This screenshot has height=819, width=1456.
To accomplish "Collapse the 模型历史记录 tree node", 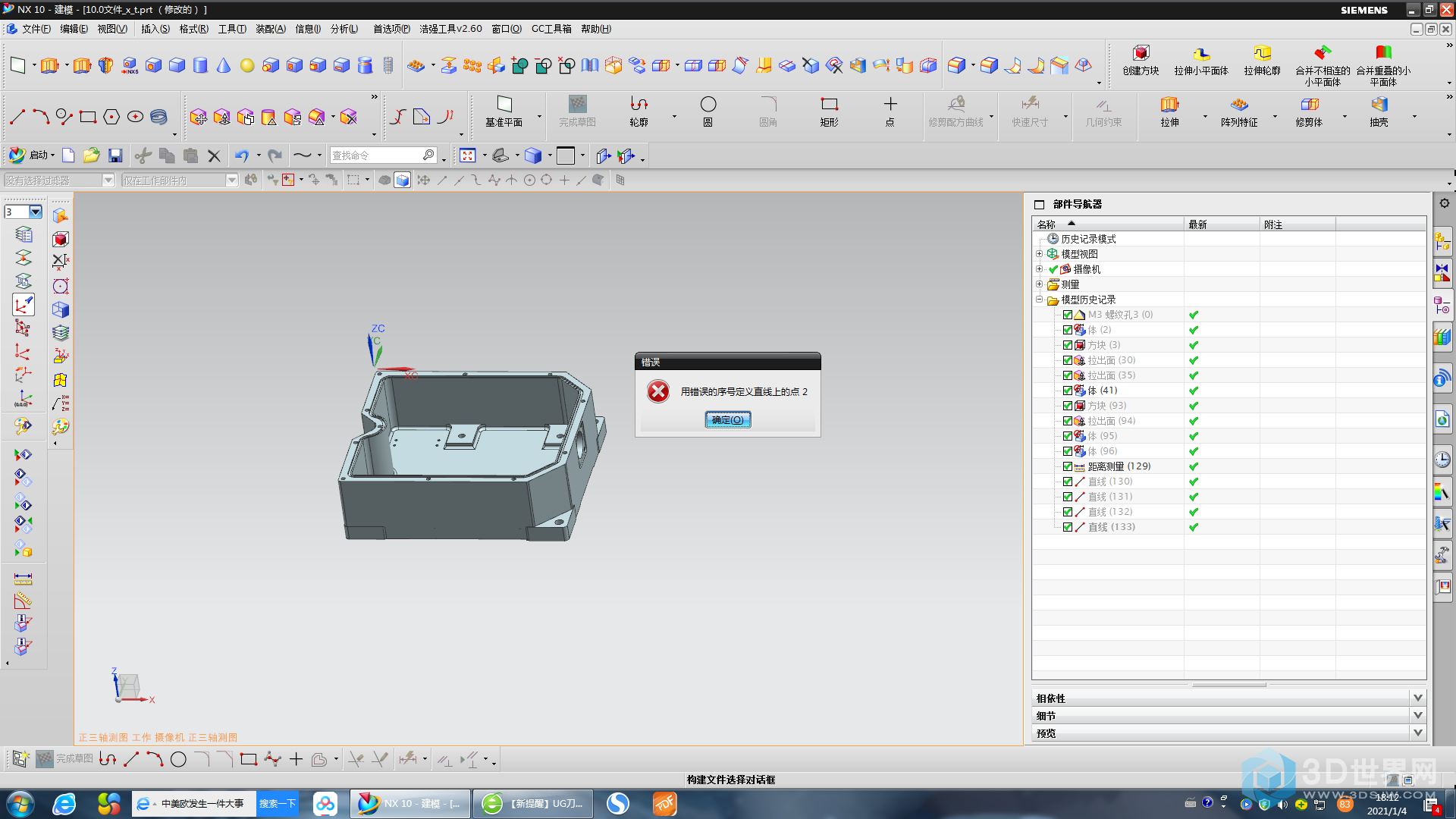I will coord(1040,300).
